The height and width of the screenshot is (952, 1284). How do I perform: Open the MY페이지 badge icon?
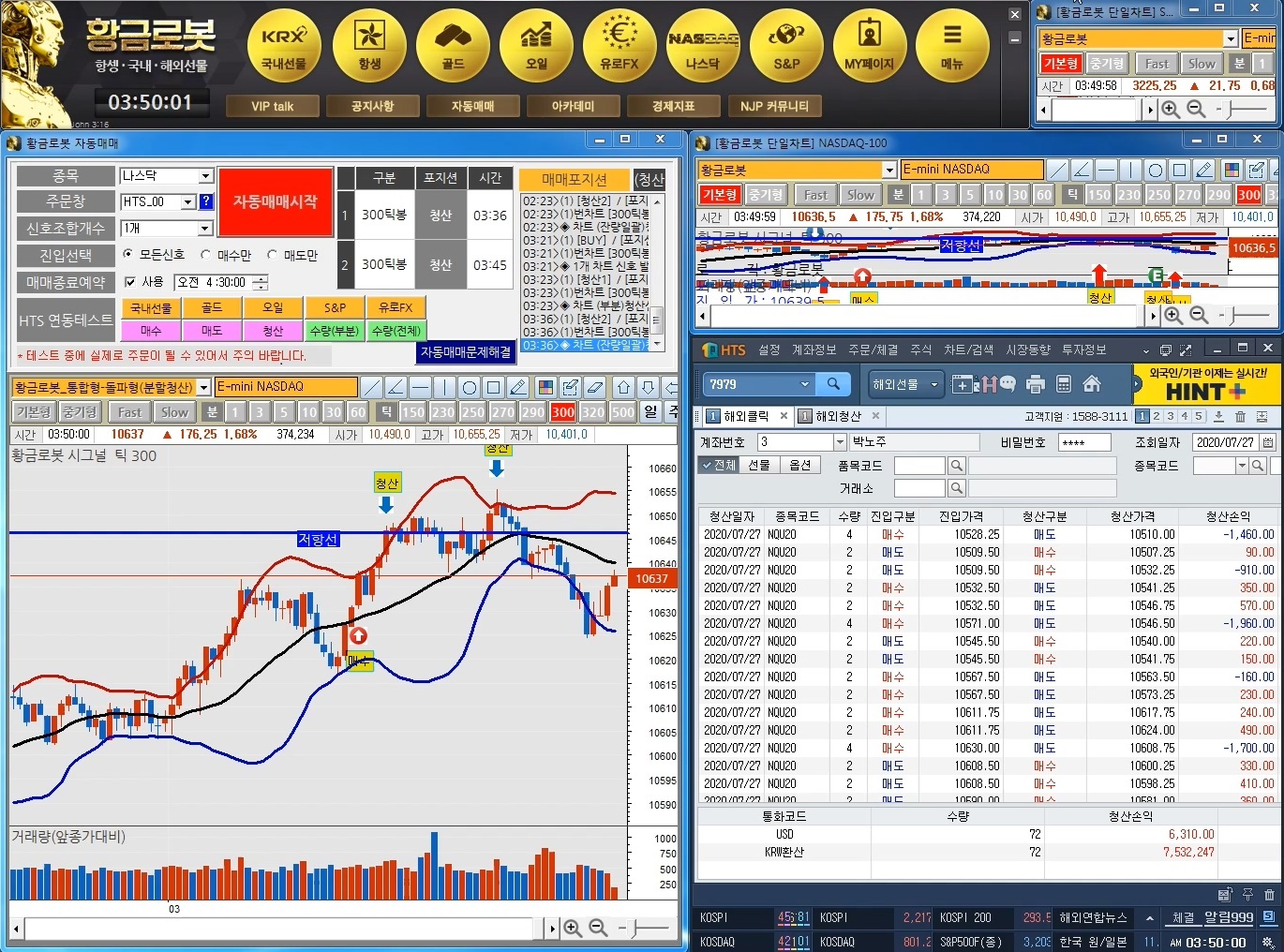pyautogui.click(x=870, y=45)
